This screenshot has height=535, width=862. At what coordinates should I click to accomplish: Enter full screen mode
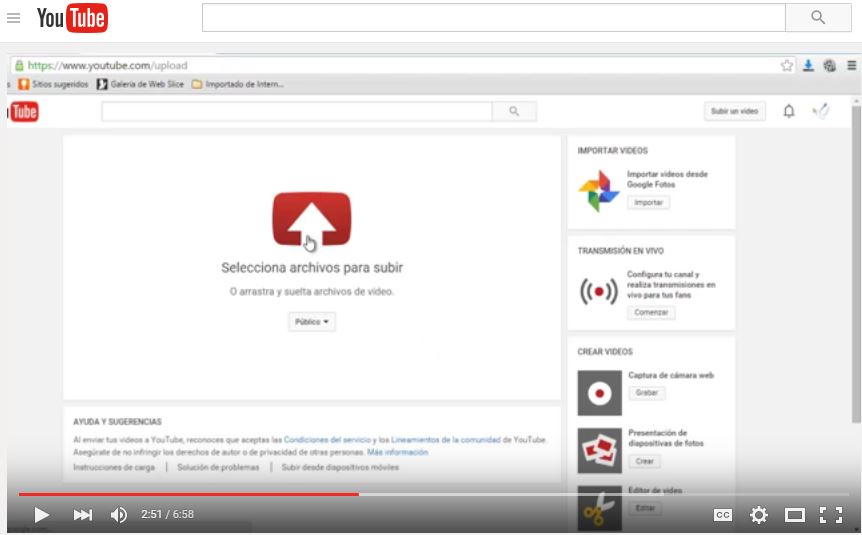(x=831, y=515)
